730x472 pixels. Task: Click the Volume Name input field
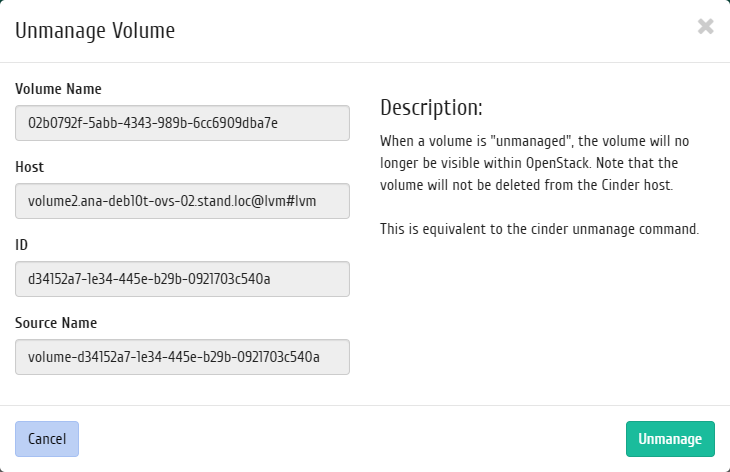182,123
